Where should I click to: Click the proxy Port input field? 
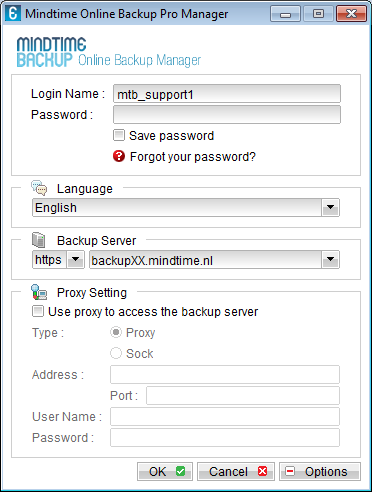pos(243,395)
